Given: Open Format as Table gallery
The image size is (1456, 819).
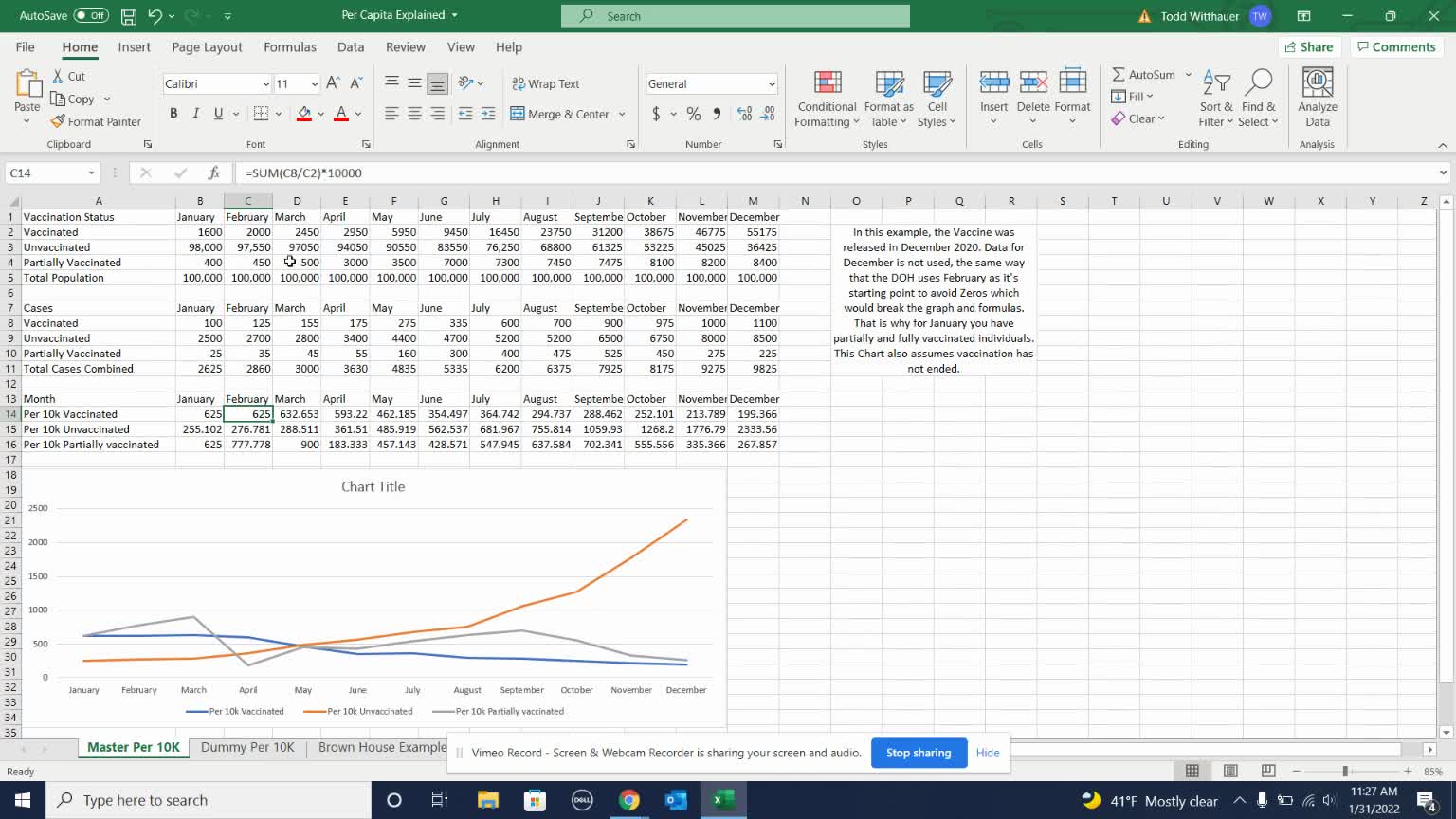Looking at the screenshot, I should (888, 99).
